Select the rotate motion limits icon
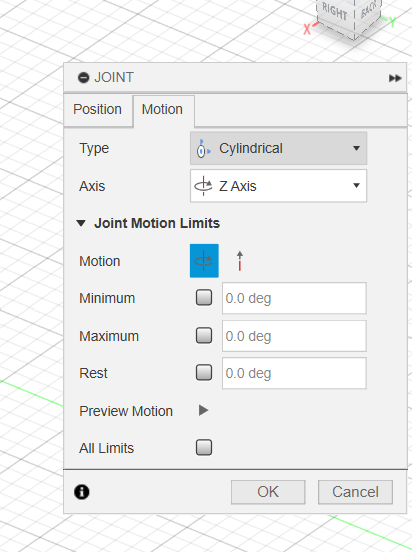Viewport: 412px width, 552px height. (204, 261)
